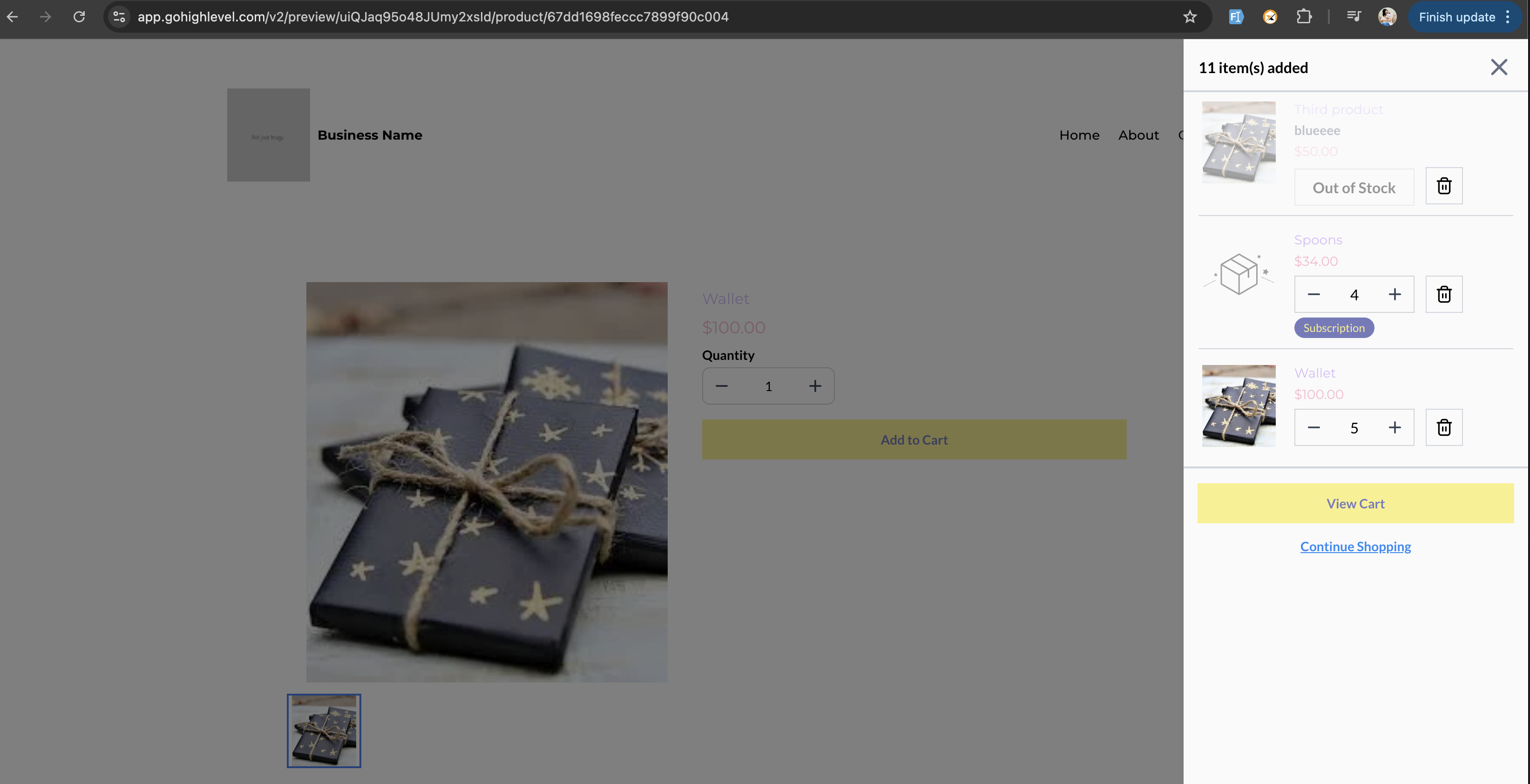Increase Wallet cart quantity with plus
1530x784 pixels.
(1395, 428)
